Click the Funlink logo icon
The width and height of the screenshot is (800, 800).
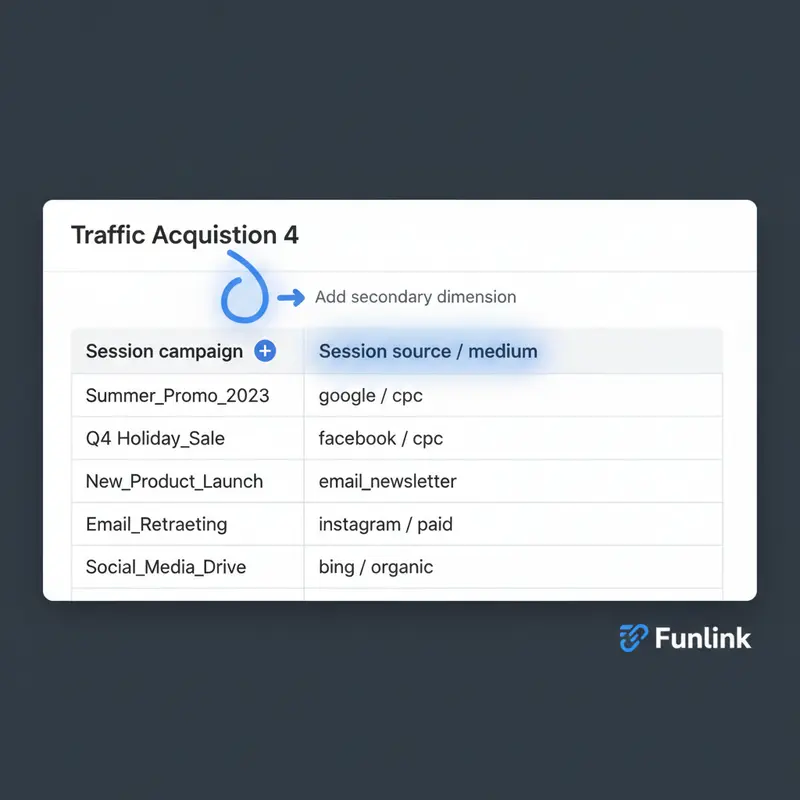click(633, 637)
